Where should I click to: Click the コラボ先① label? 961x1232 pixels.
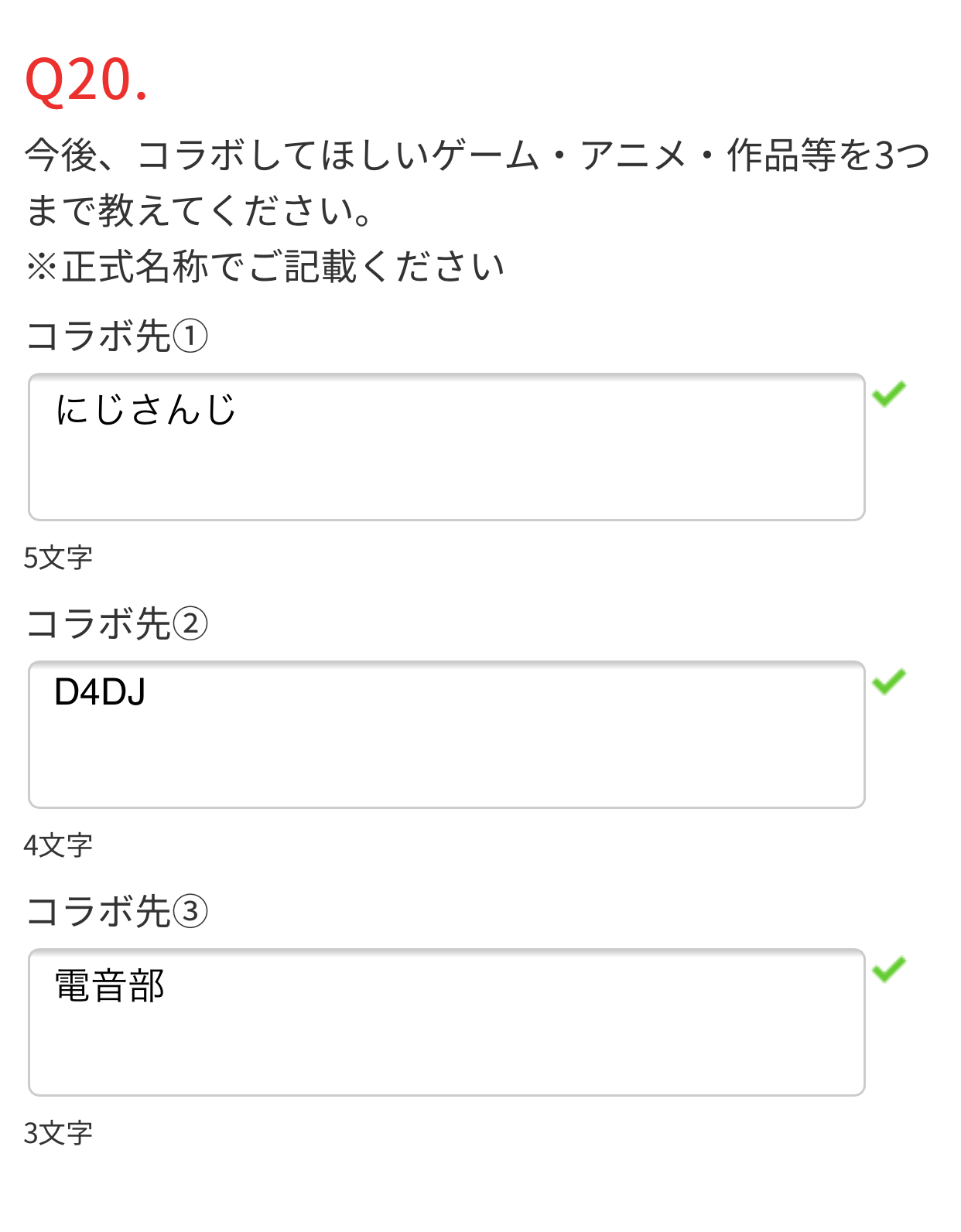click(117, 336)
